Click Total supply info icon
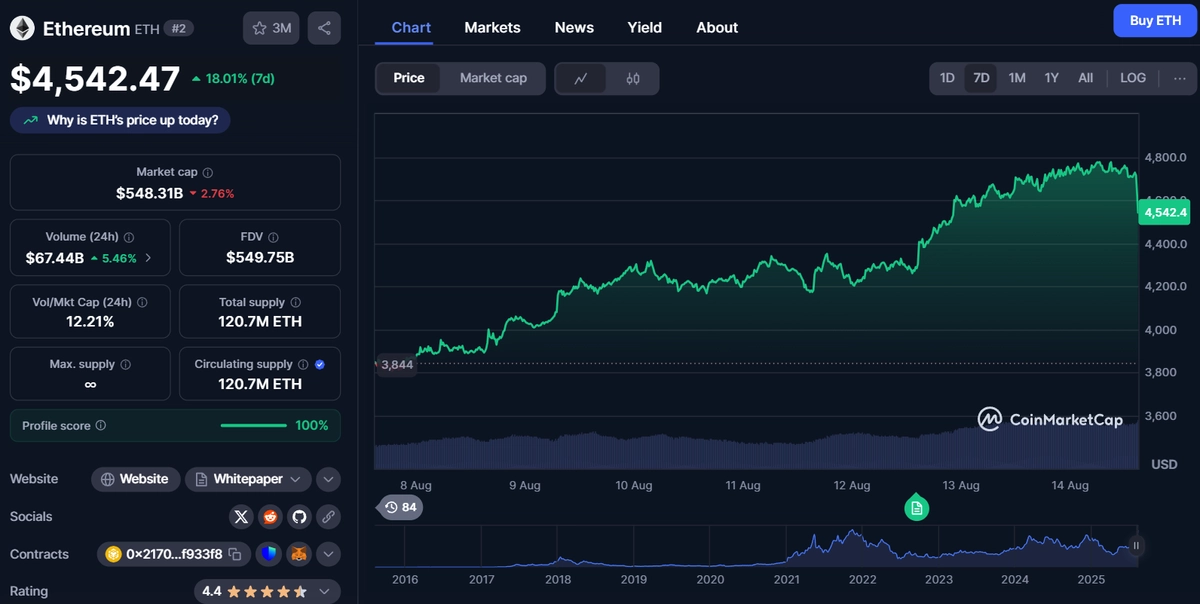This screenshot has height=604, width=1200. click(295, 302)
